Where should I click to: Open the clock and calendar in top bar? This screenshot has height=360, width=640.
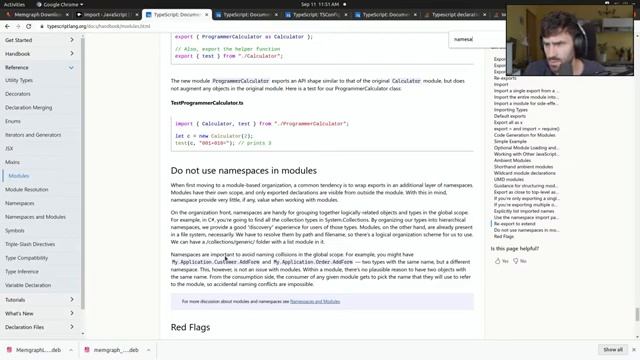pos(320,4)
